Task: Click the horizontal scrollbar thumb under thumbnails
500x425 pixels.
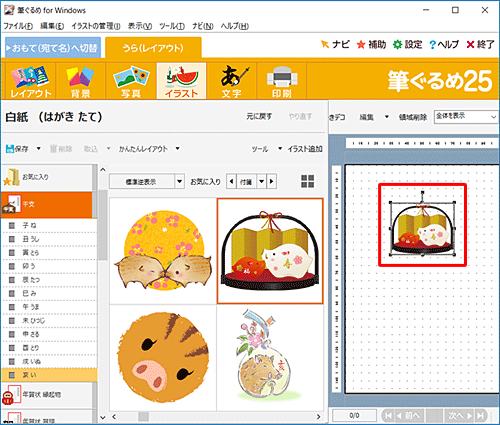Action: click(x=144, y=417)
